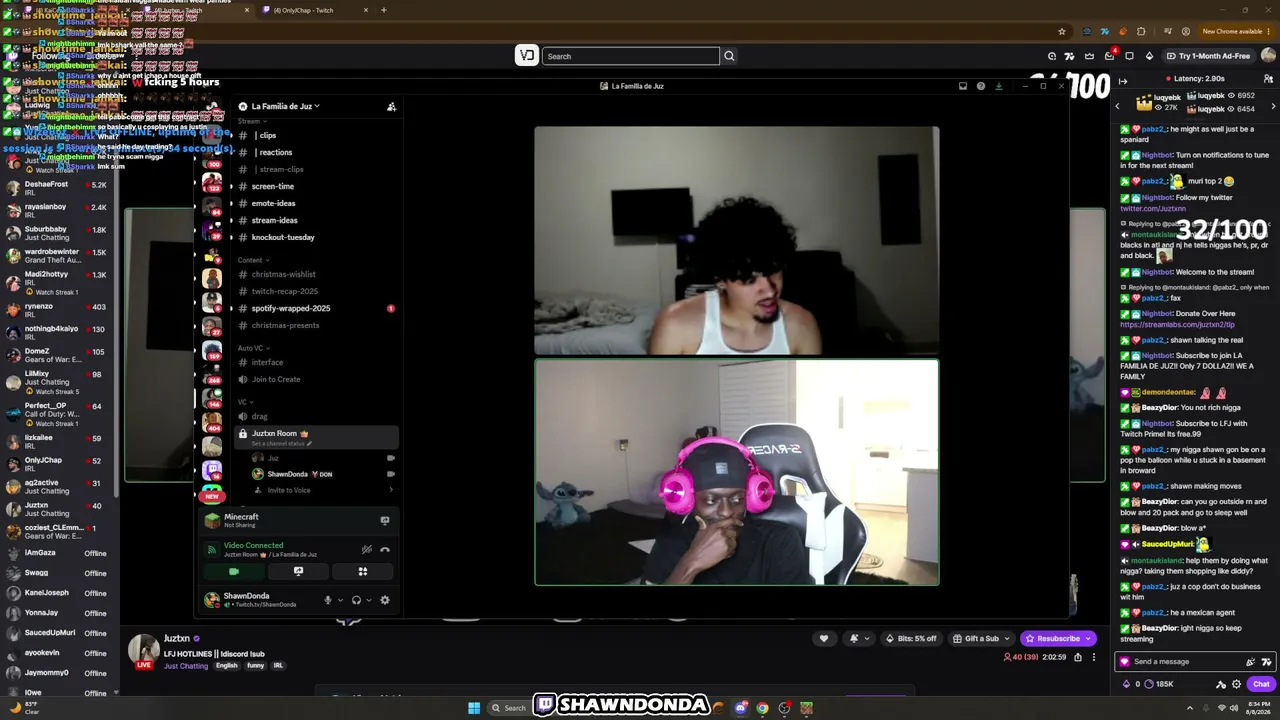Viewport: 1280px width, 720px height.
Task: Open Chrome from the Windows taskbar
Action: 762,708
